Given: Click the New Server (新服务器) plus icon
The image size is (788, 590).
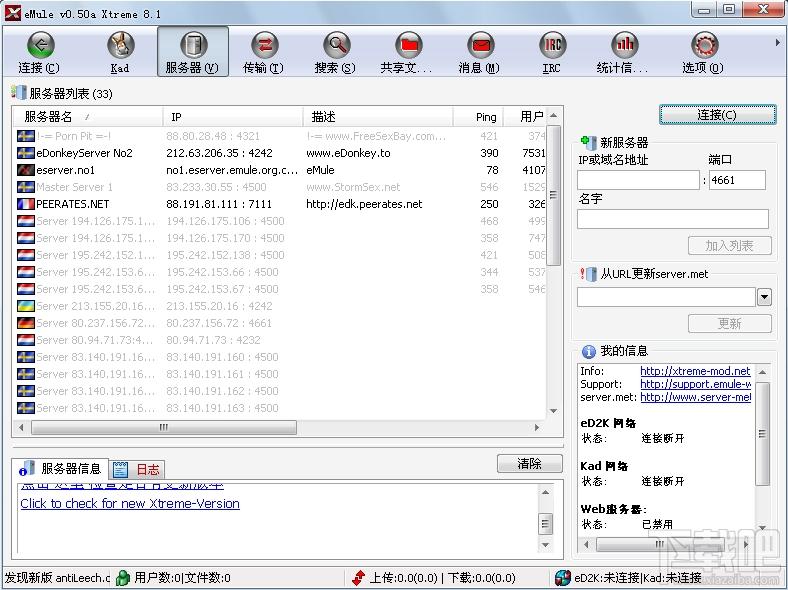Looking at the screenshot, I should (588, 142).
